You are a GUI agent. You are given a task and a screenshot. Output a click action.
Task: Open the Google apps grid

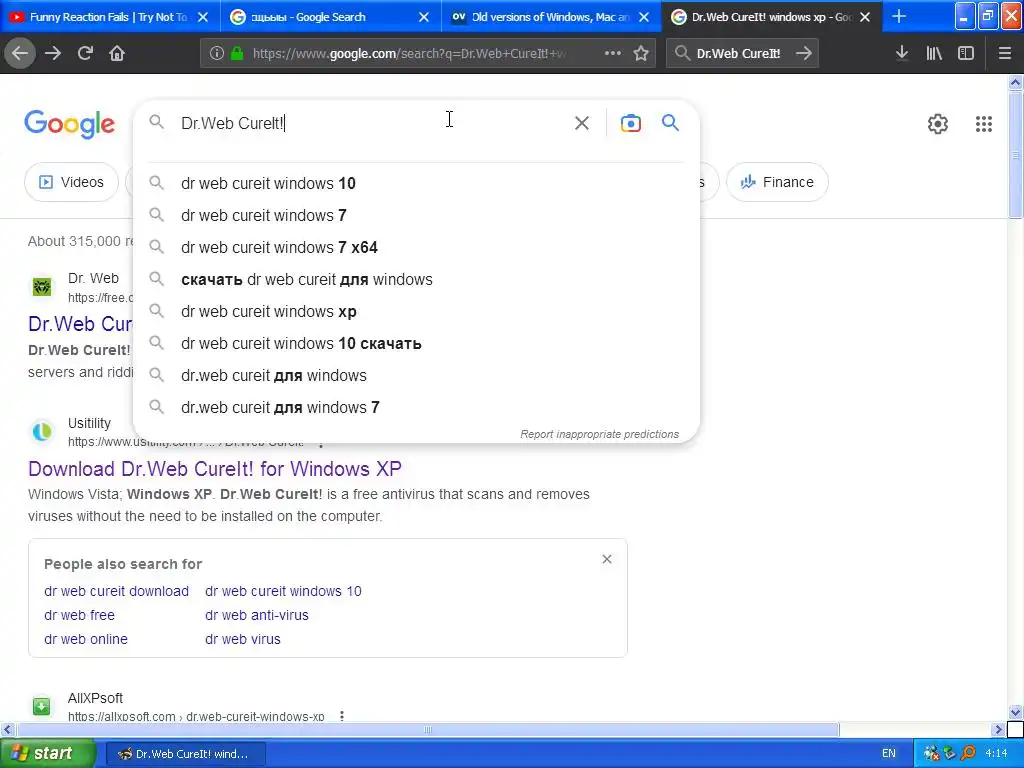pyautogui.click(x=984, y=123)
